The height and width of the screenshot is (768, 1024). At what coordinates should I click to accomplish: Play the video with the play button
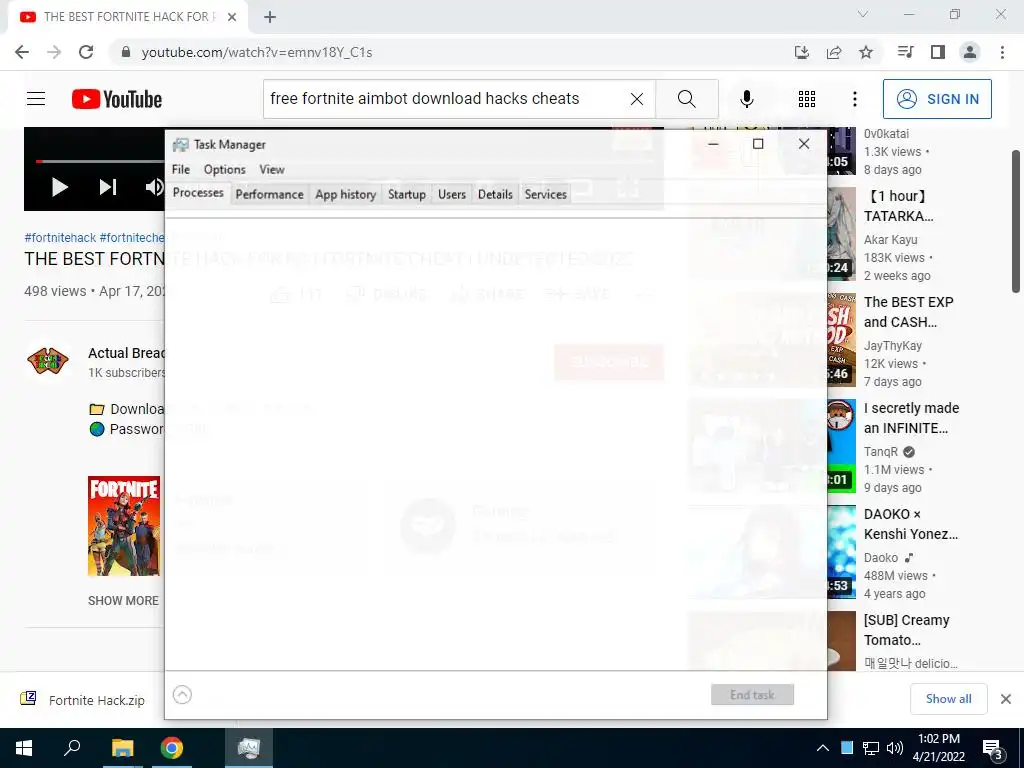coord(59,187)
